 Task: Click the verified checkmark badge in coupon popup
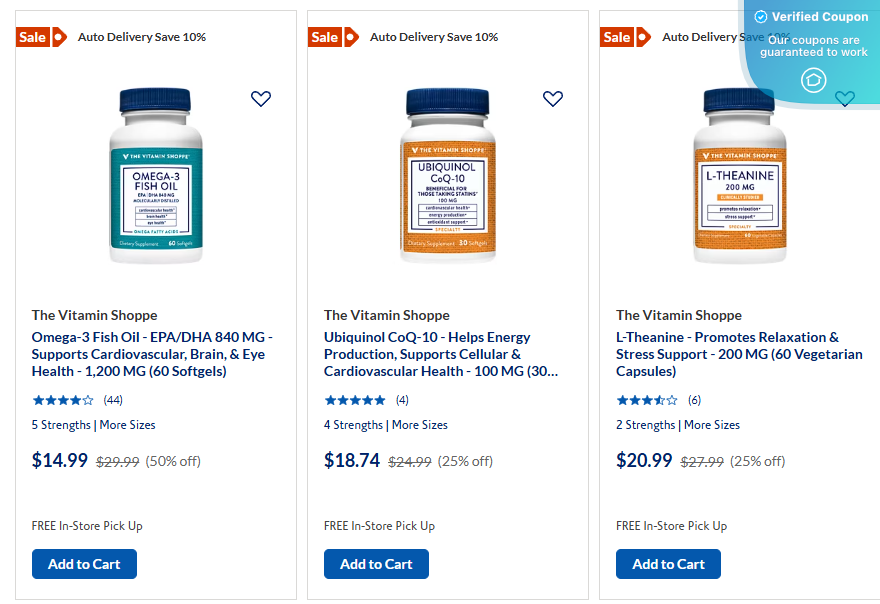(761, 16)
